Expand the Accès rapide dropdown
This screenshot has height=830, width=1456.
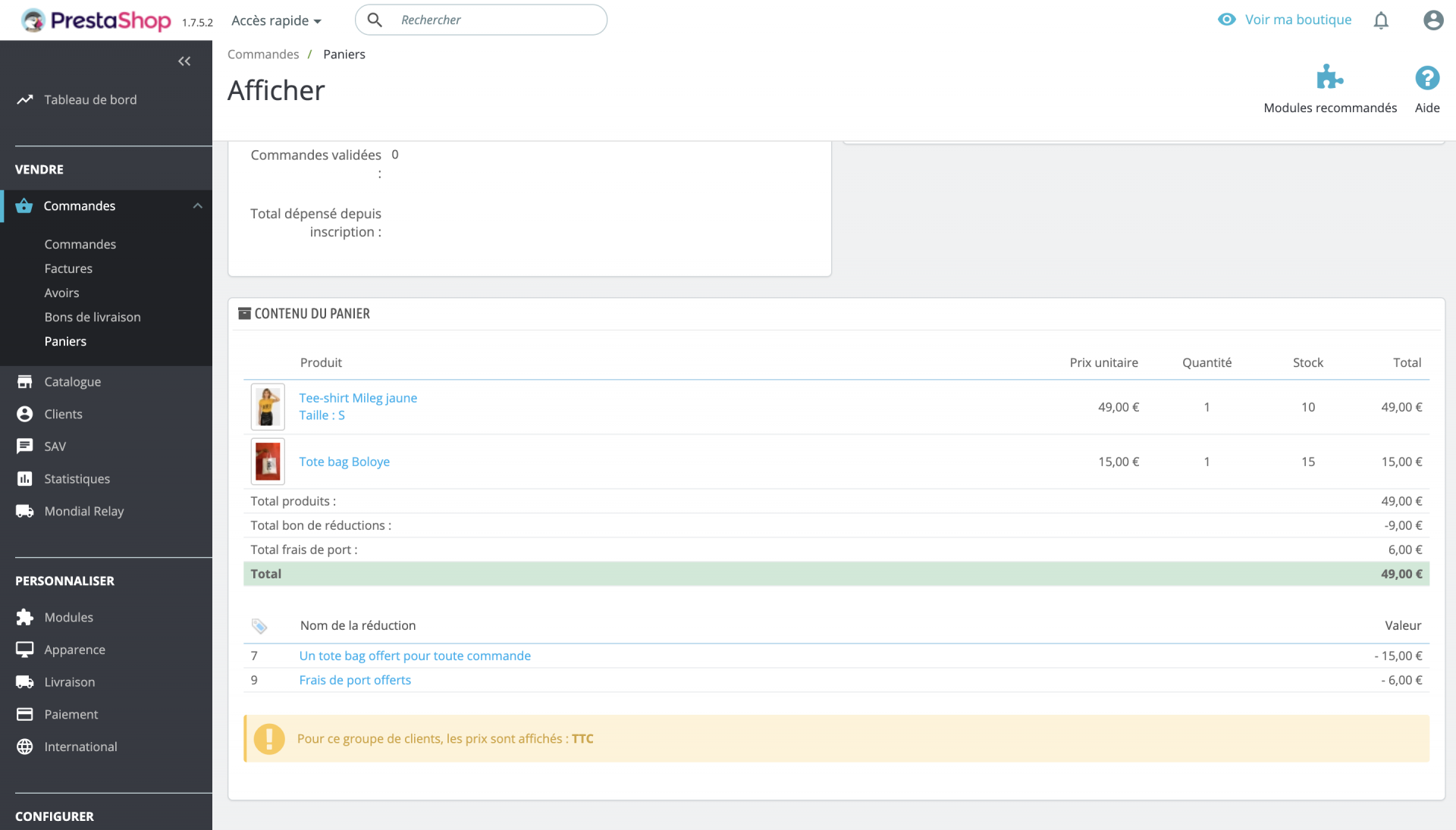tap(276, 20)
